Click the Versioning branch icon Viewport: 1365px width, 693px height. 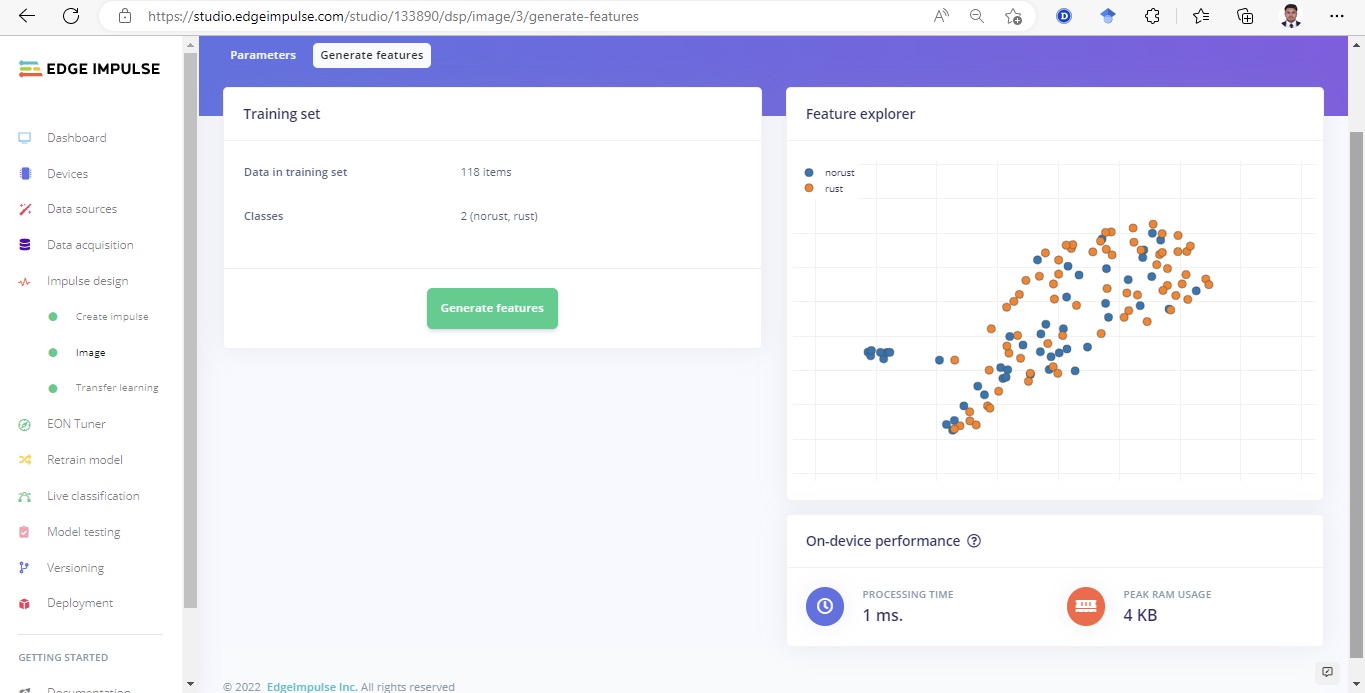click(x=25, y=568)
